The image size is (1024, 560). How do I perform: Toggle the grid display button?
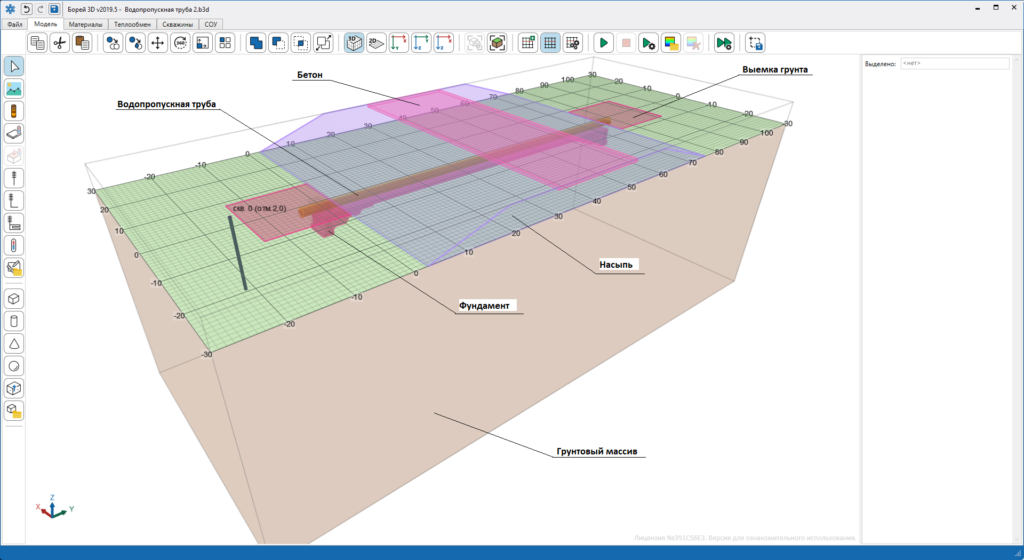click(x=550, y=43)
